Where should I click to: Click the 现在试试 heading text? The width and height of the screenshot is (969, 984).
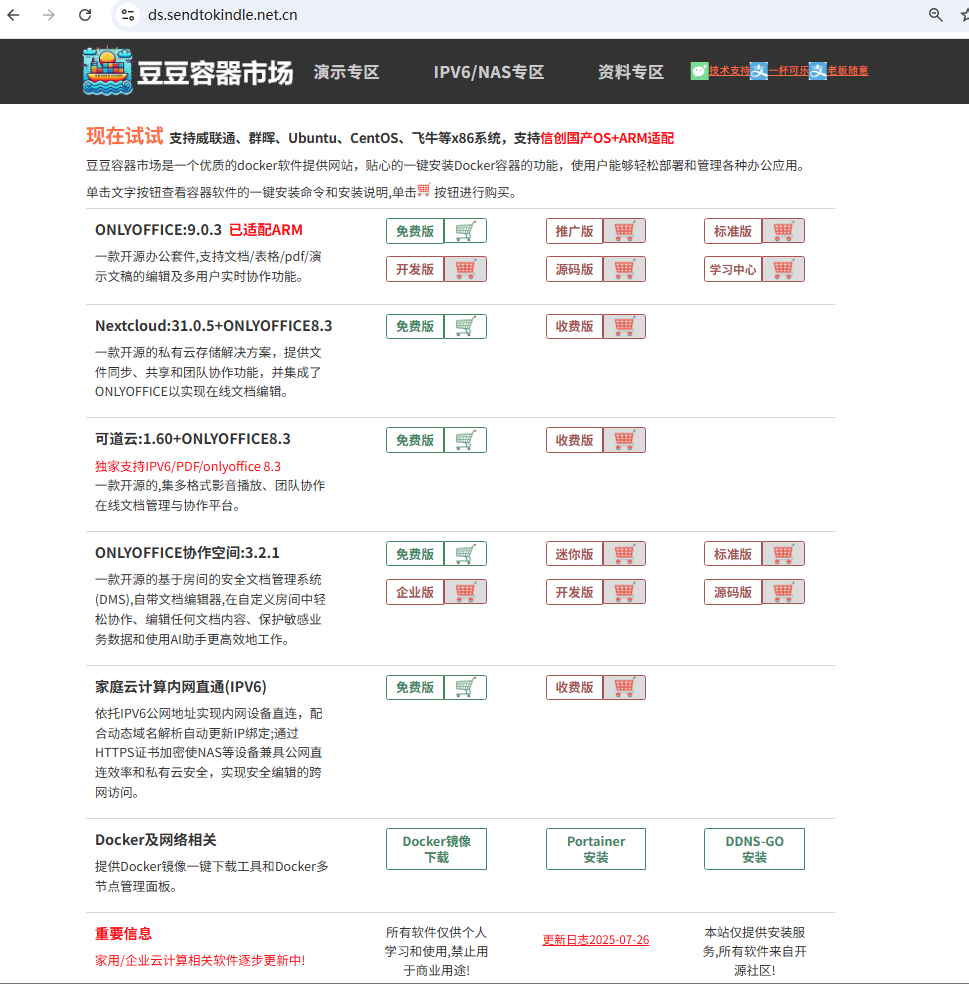pyautogui.click(x=124, y=136)
